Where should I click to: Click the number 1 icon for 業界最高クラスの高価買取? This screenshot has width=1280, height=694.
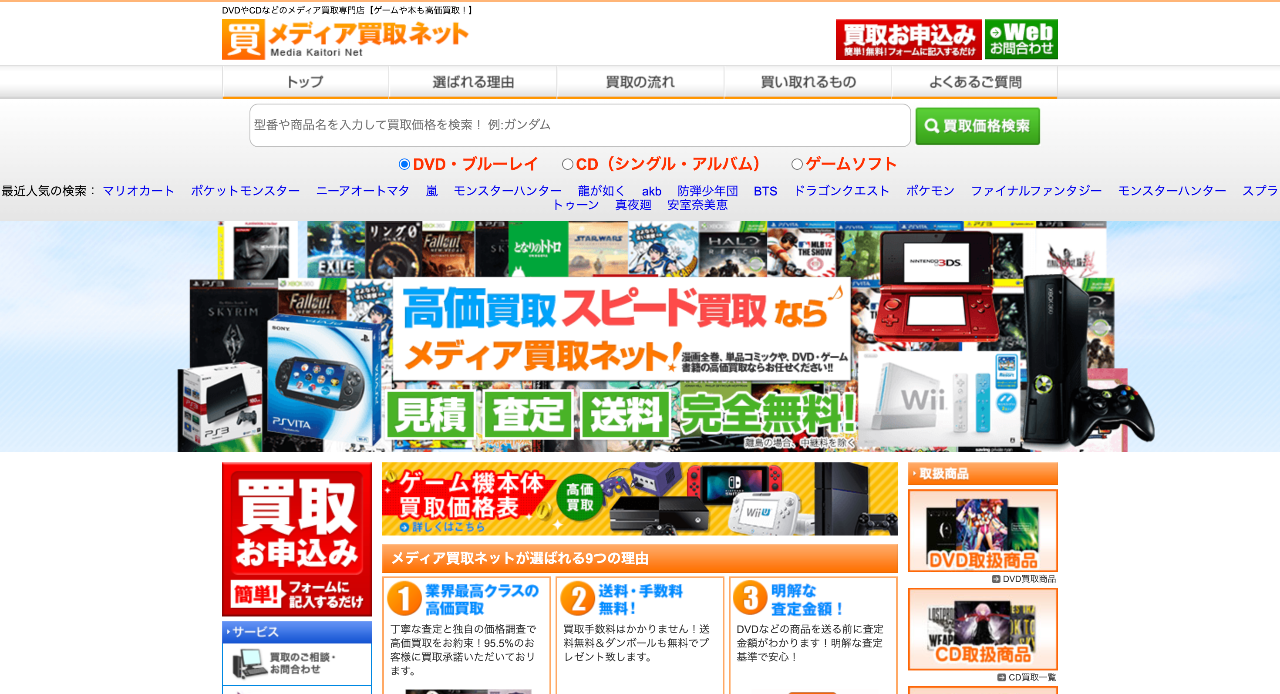coord(404,599)
